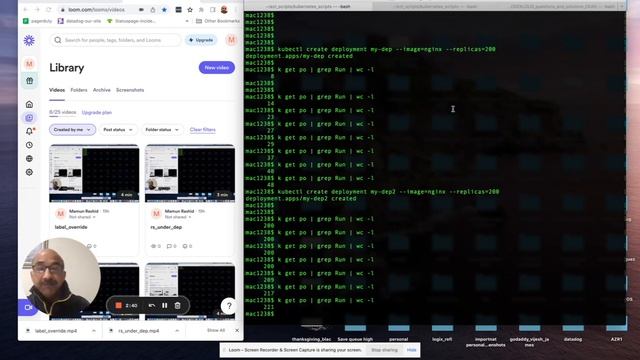Restart recording with the undo arrow
640x360 pixels.
tap(152, 305)
